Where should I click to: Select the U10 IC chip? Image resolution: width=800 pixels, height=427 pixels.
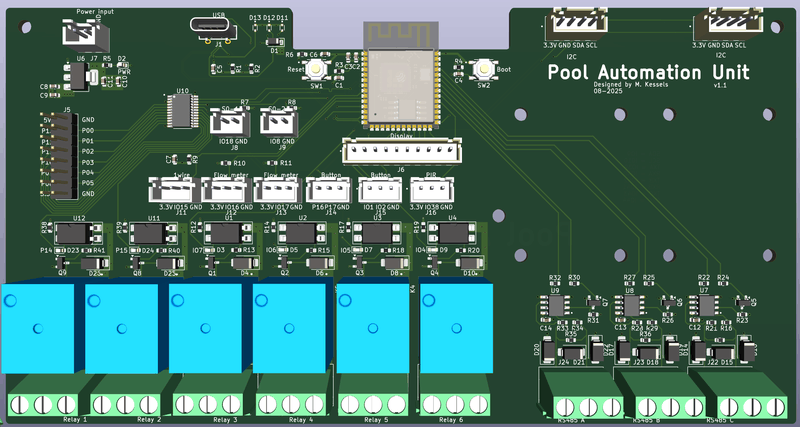click(183, 111)
